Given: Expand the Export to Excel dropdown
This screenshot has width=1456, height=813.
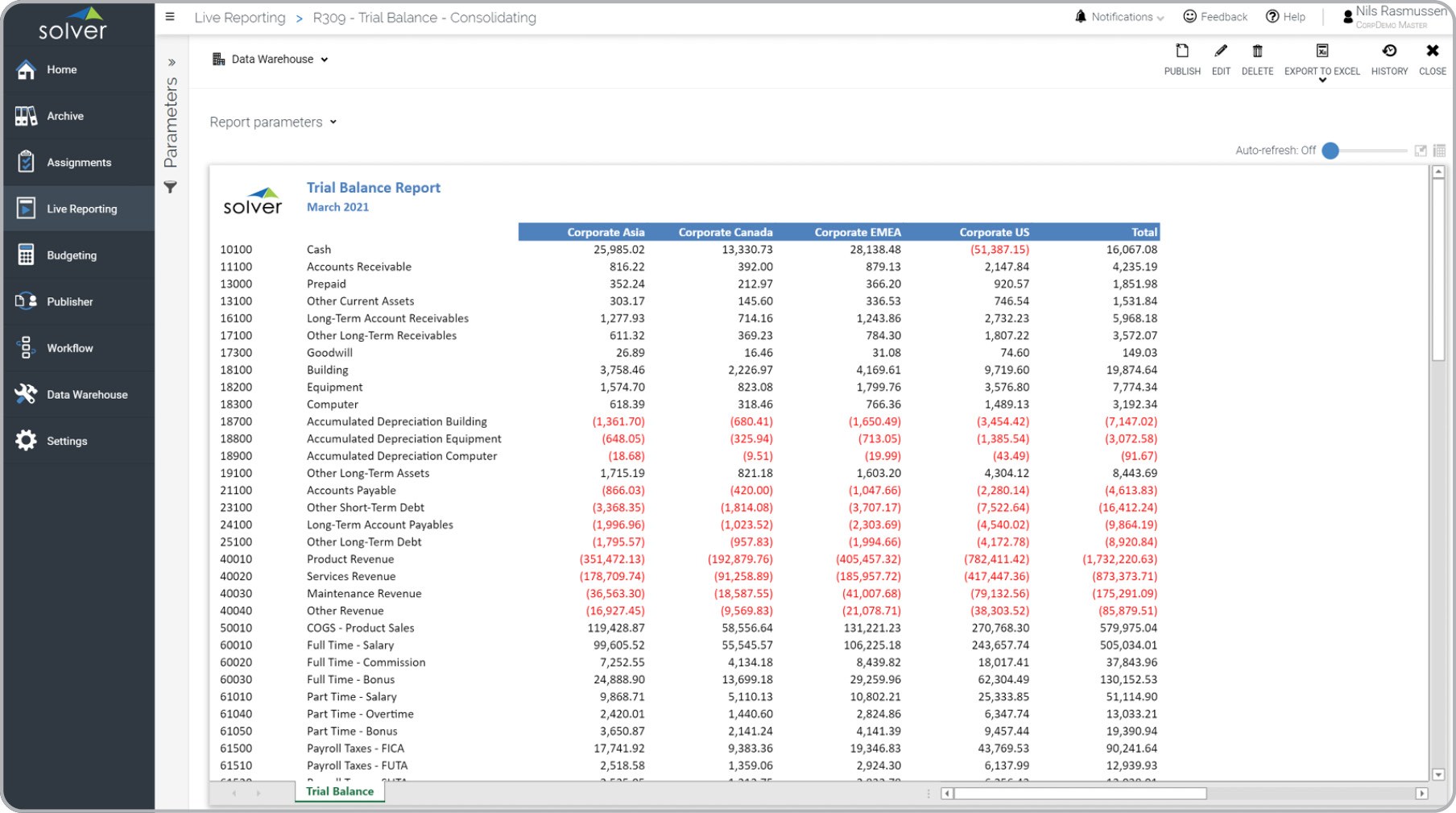Looking at the screenshot, I should pos(1322,80).
